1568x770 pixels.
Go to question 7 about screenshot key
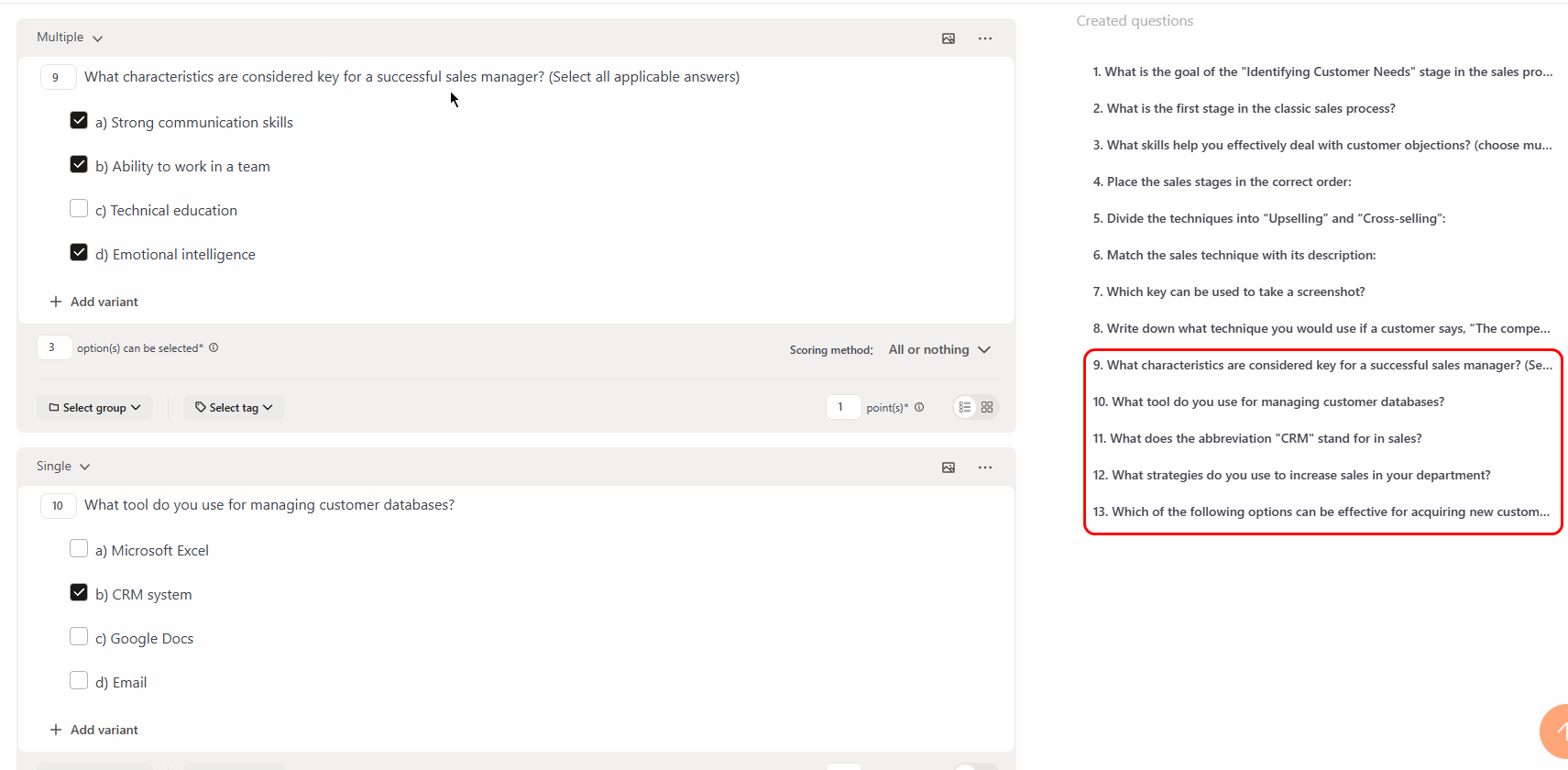1228,291
